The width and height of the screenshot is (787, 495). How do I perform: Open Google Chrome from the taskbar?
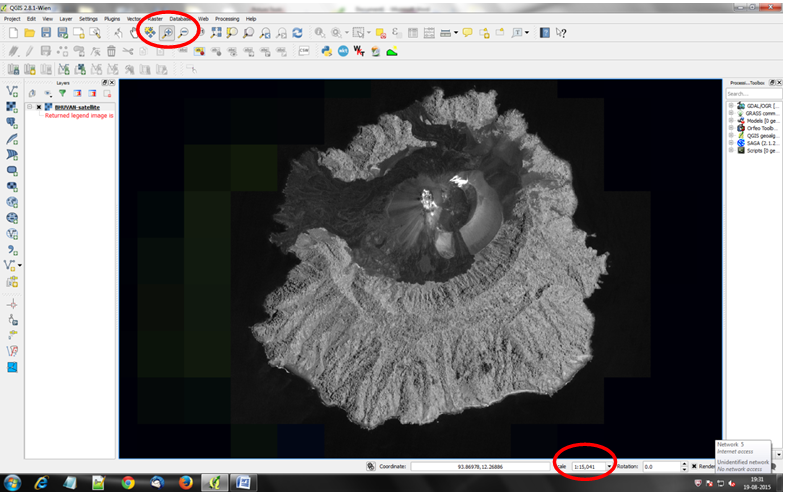click(128, 482)
